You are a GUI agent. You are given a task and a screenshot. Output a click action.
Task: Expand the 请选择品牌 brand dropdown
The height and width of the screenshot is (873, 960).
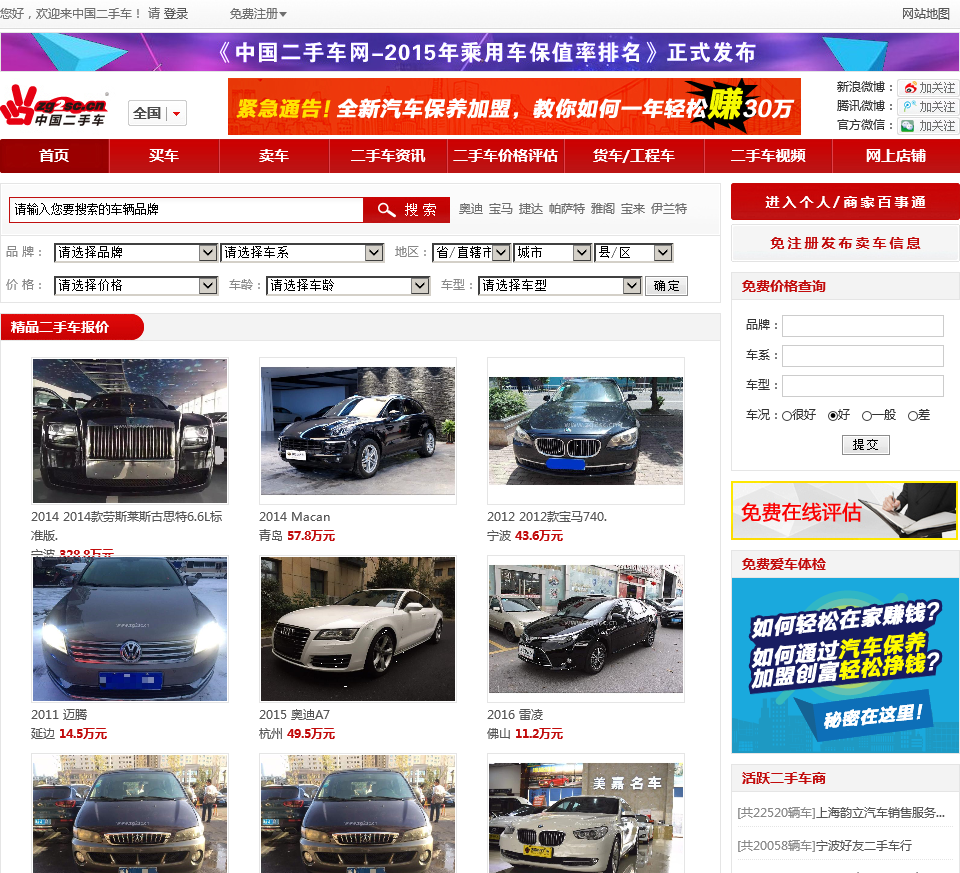[x=136, y=252]
